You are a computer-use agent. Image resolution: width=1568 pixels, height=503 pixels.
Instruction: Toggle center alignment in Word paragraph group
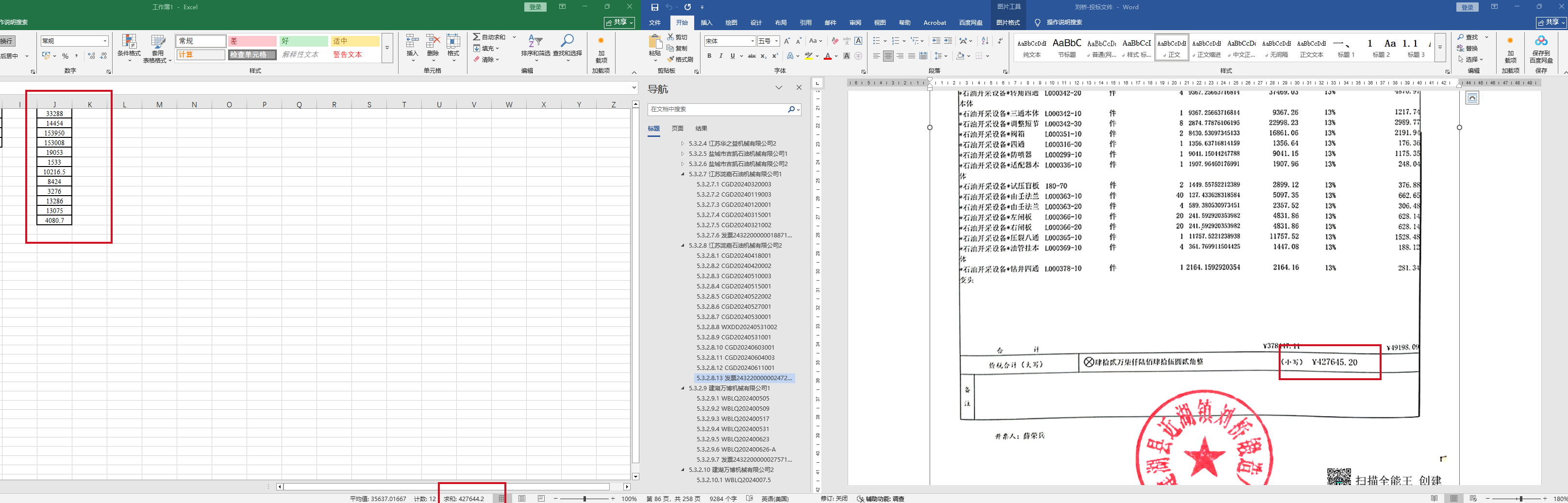coord(888,56)
